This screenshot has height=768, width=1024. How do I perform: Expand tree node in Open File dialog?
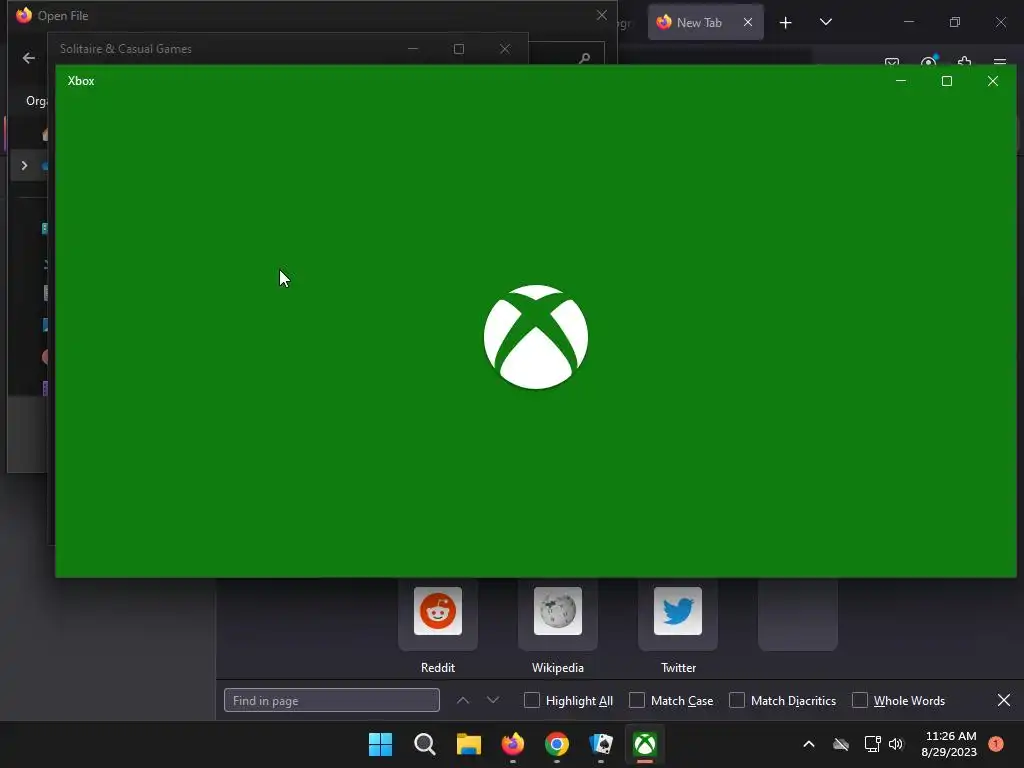[24, 165]
